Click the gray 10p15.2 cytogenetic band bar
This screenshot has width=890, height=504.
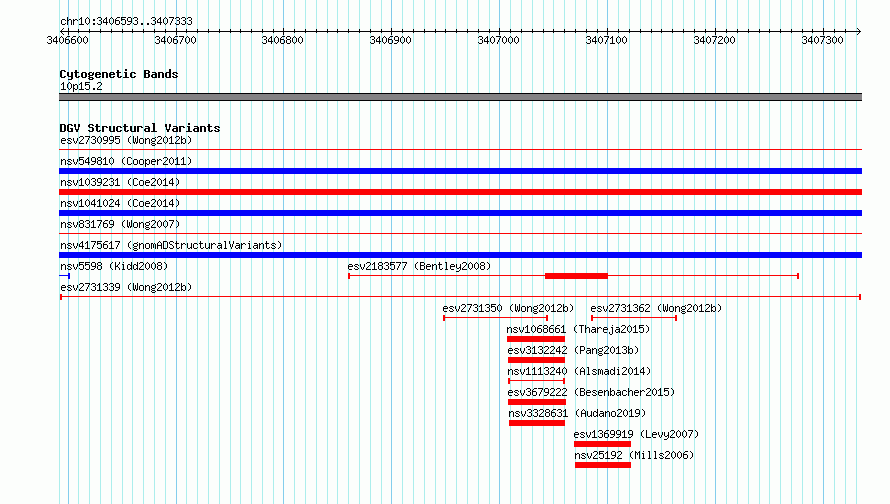tap(460, 97)
